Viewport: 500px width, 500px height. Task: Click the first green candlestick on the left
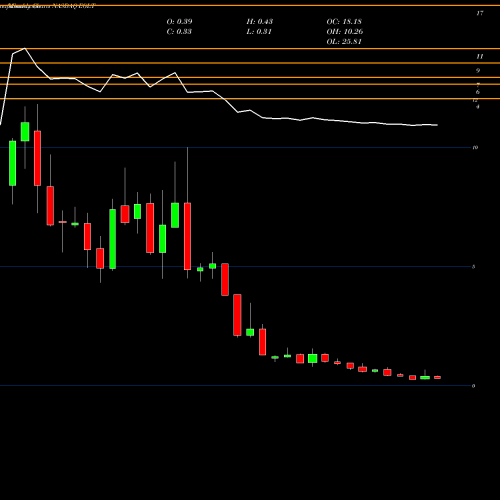click(12, 163)
